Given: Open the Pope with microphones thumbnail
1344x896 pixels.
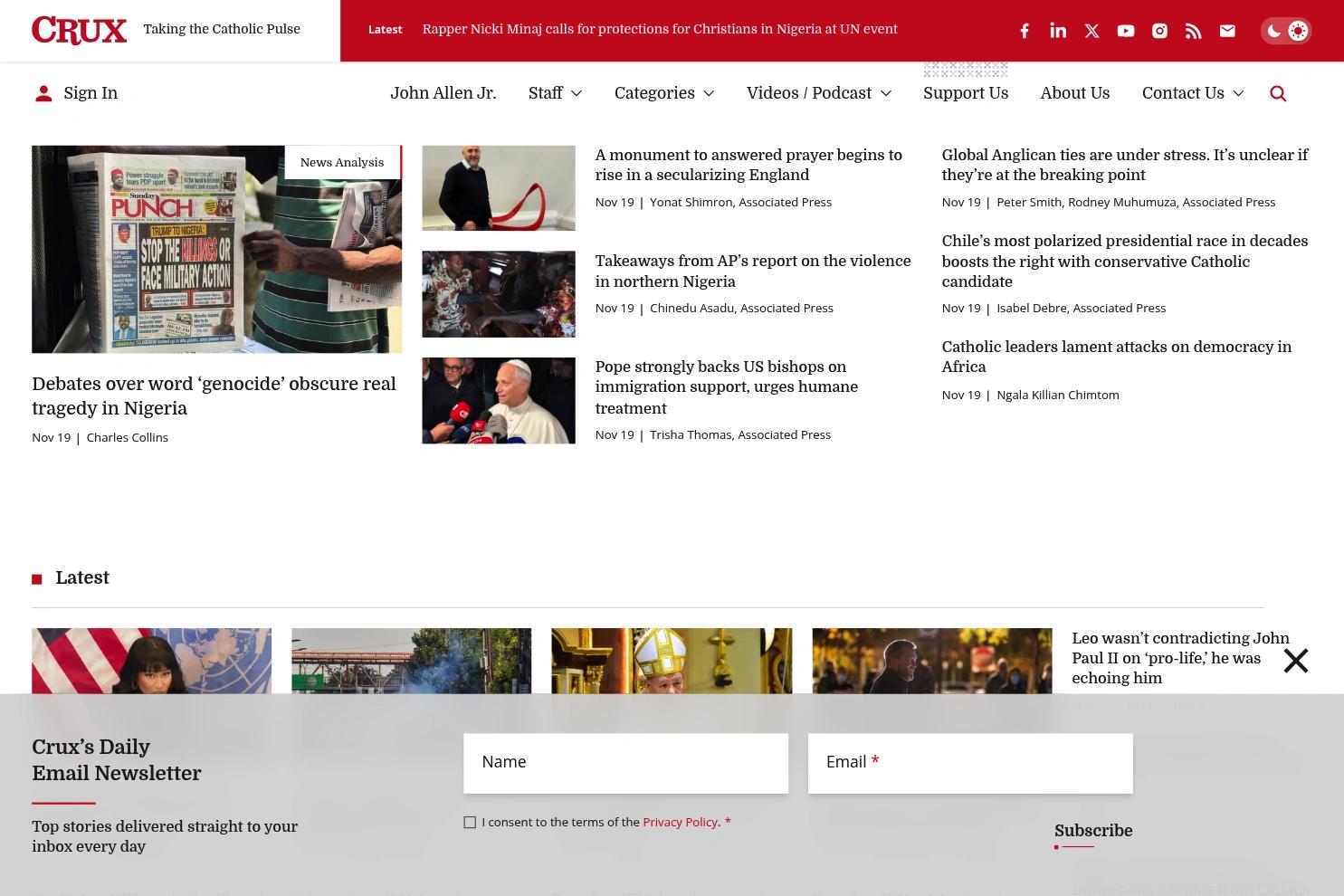Looking at the screenshot, I should pos(499,401).
